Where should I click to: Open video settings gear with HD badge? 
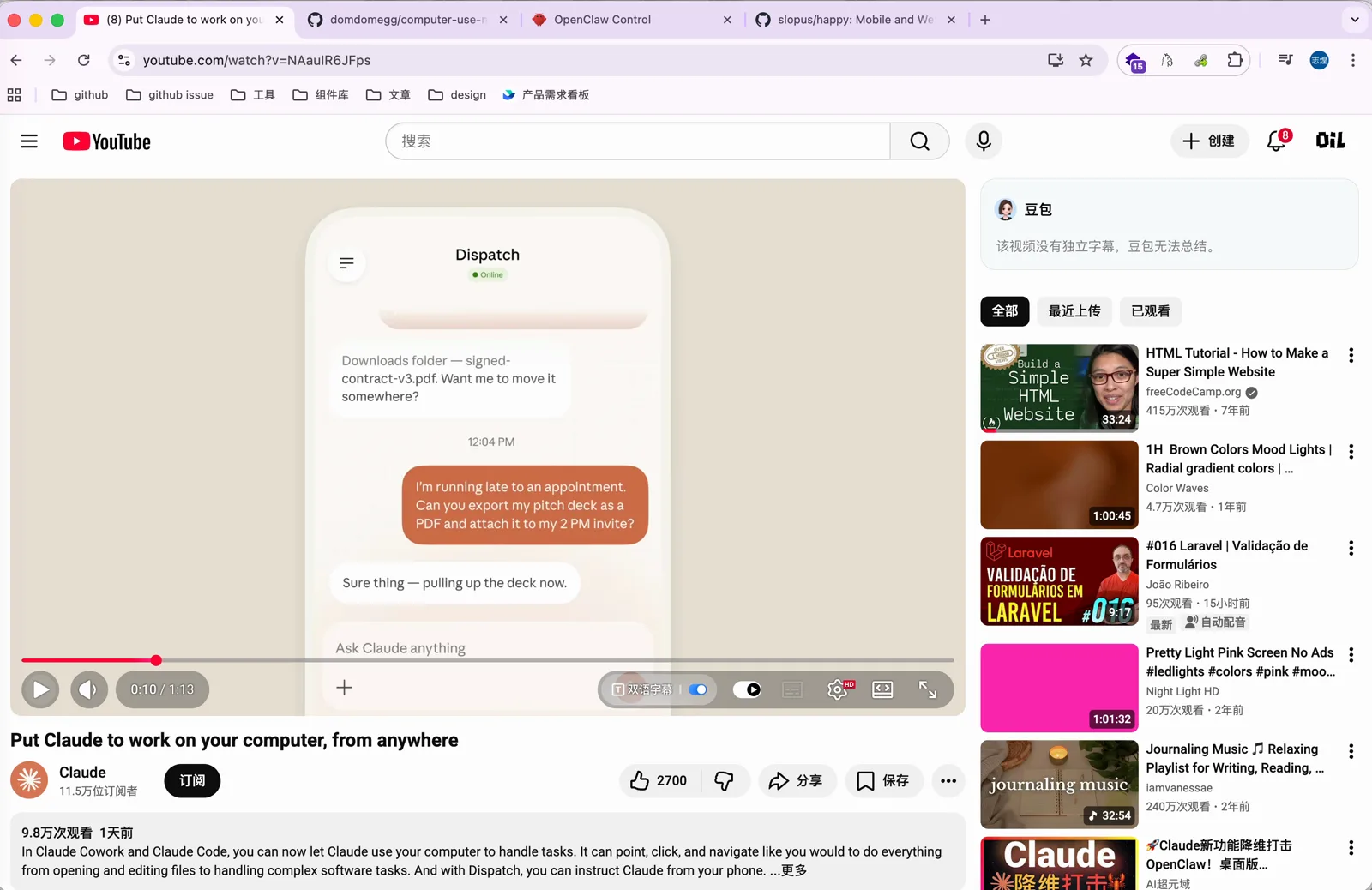click(838, 689)
